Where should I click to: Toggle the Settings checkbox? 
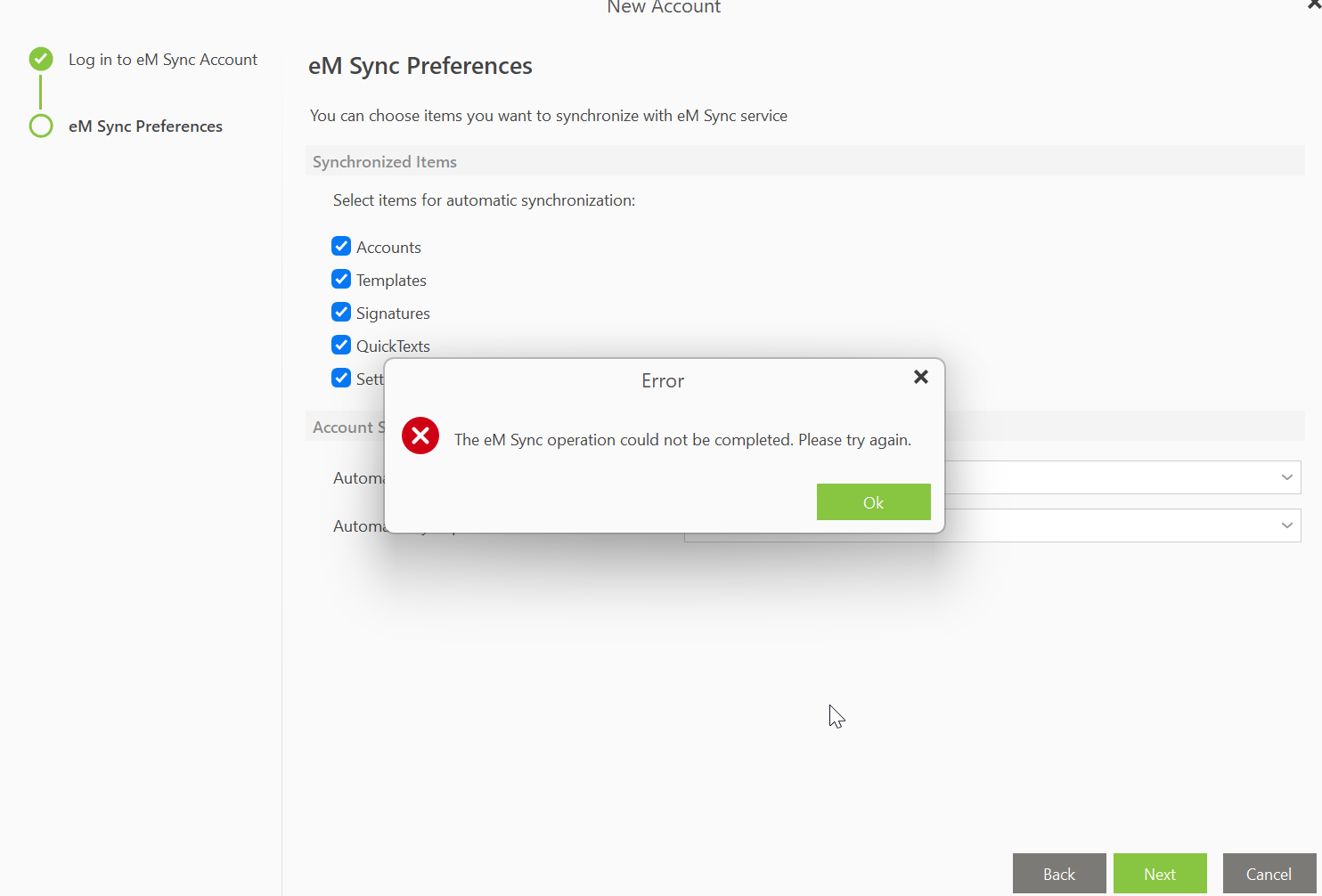pyautogui.click(x=341, y=378)
